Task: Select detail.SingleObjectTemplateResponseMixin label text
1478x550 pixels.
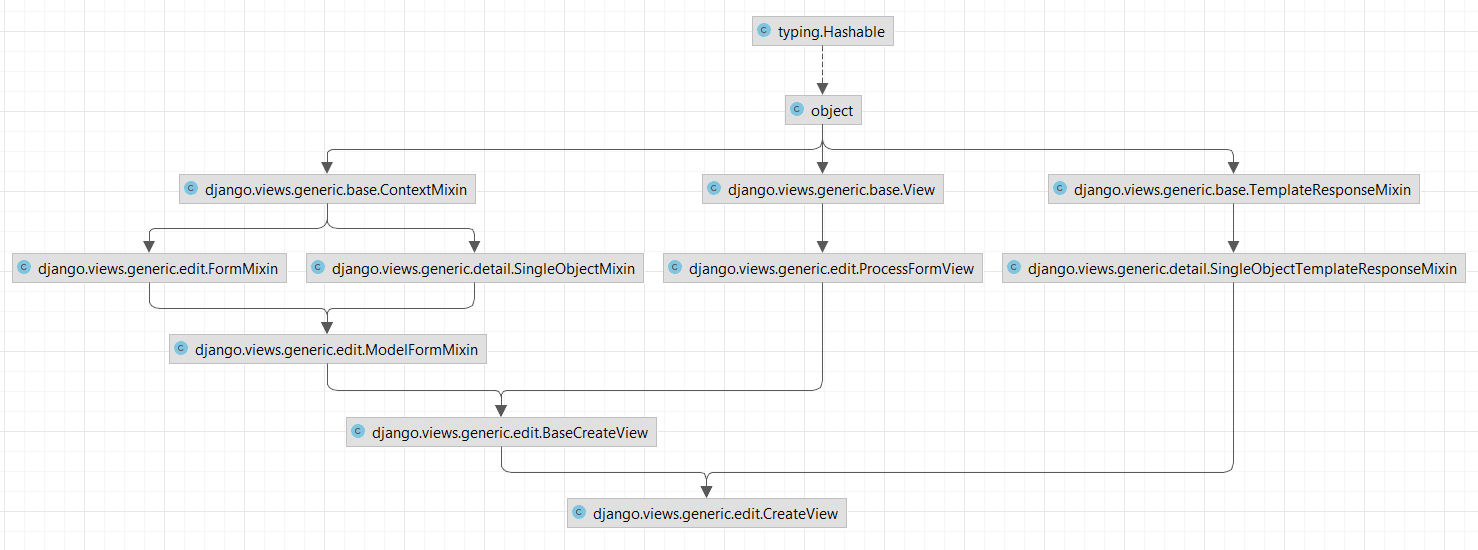Action: 1242,269
